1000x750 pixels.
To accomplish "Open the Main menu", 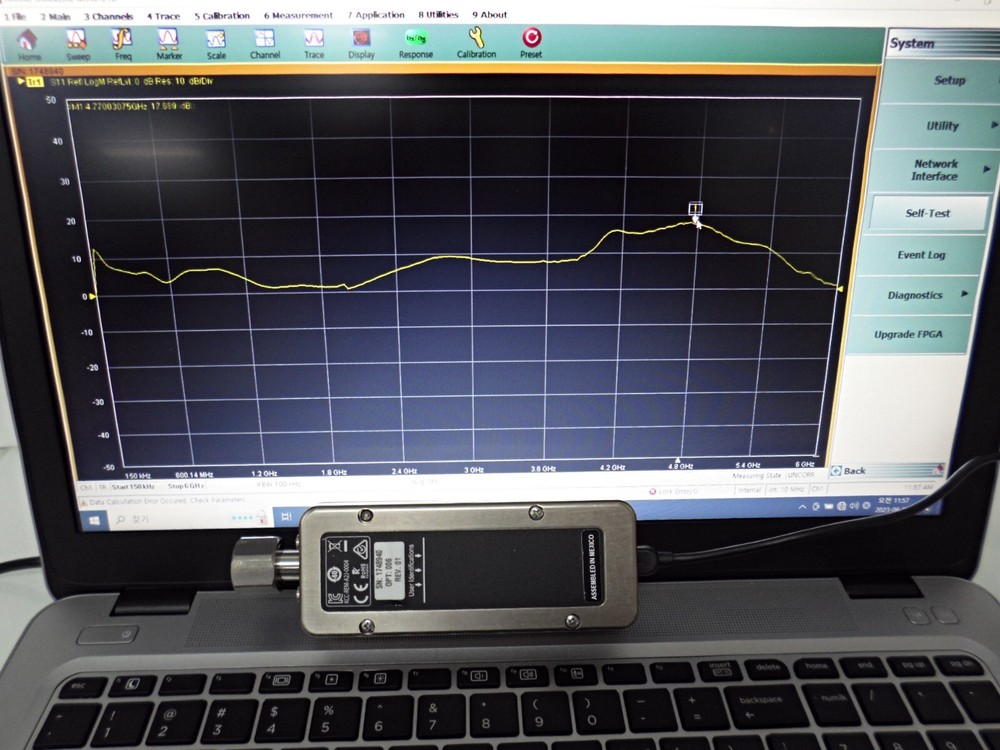I will click(x=55, y=17).
